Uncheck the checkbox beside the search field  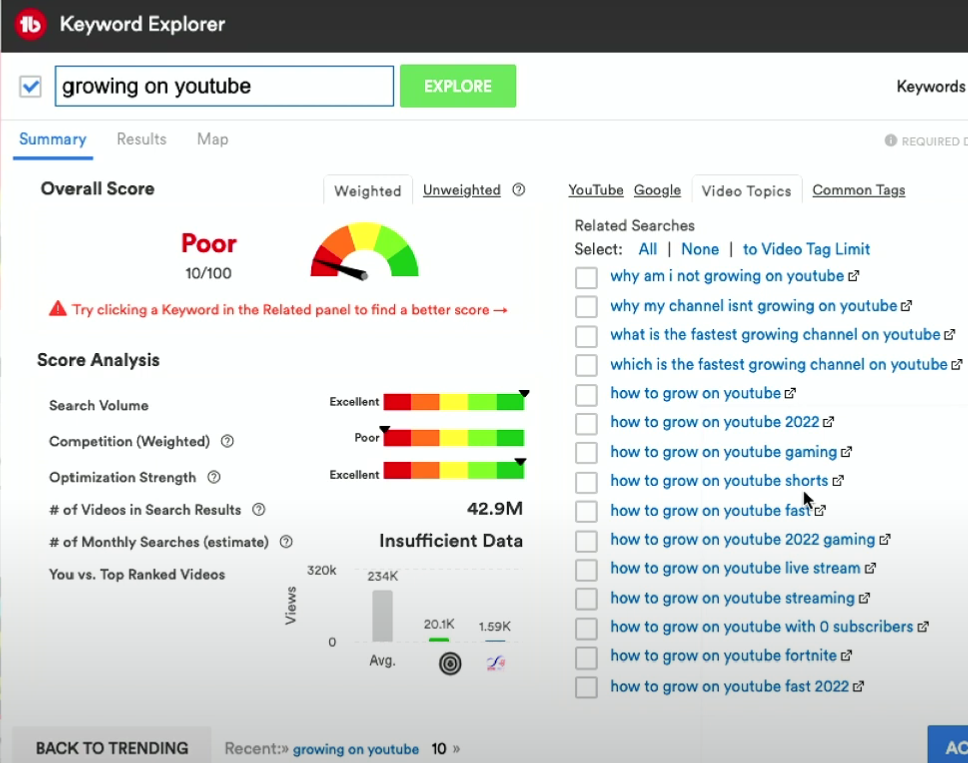[30, 86]
